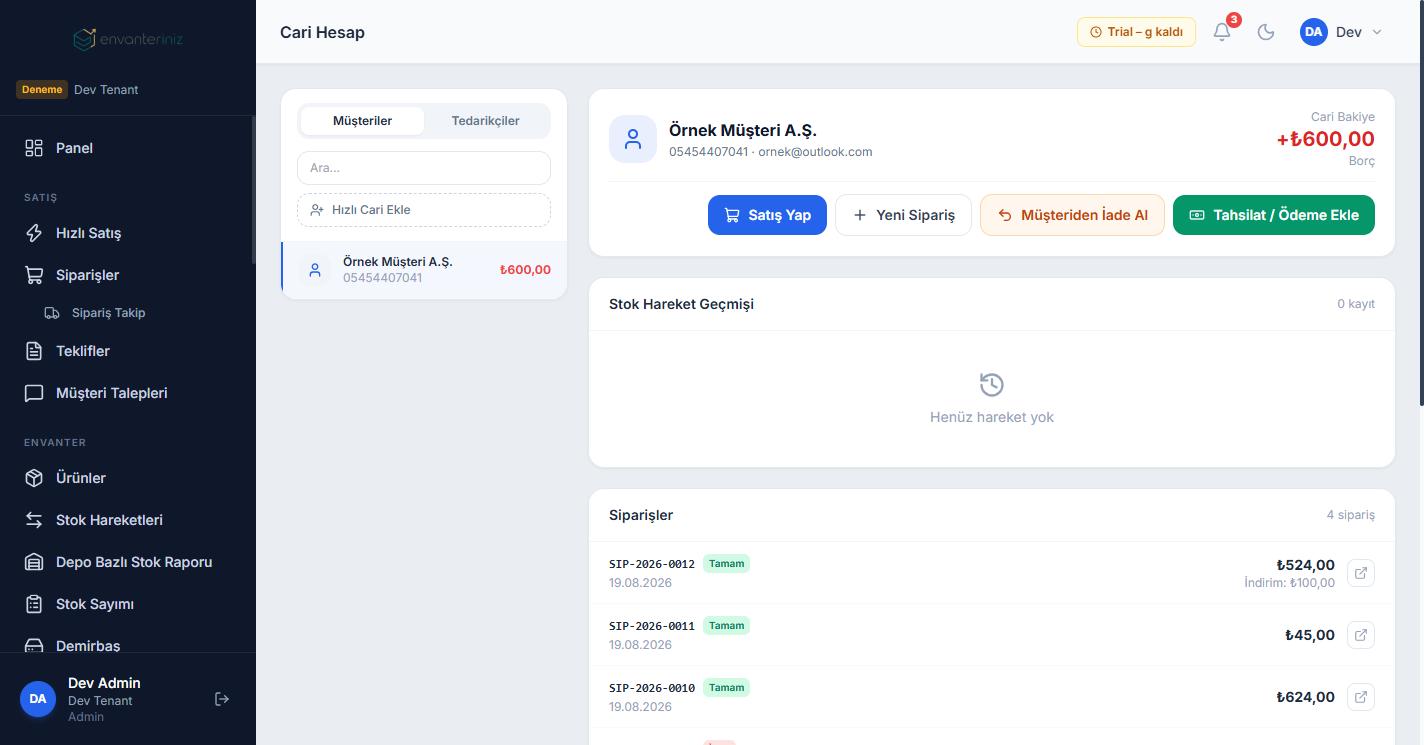Click the Deneme badge near Dev Tenant
1424x745 pixels.
point(42,89)
